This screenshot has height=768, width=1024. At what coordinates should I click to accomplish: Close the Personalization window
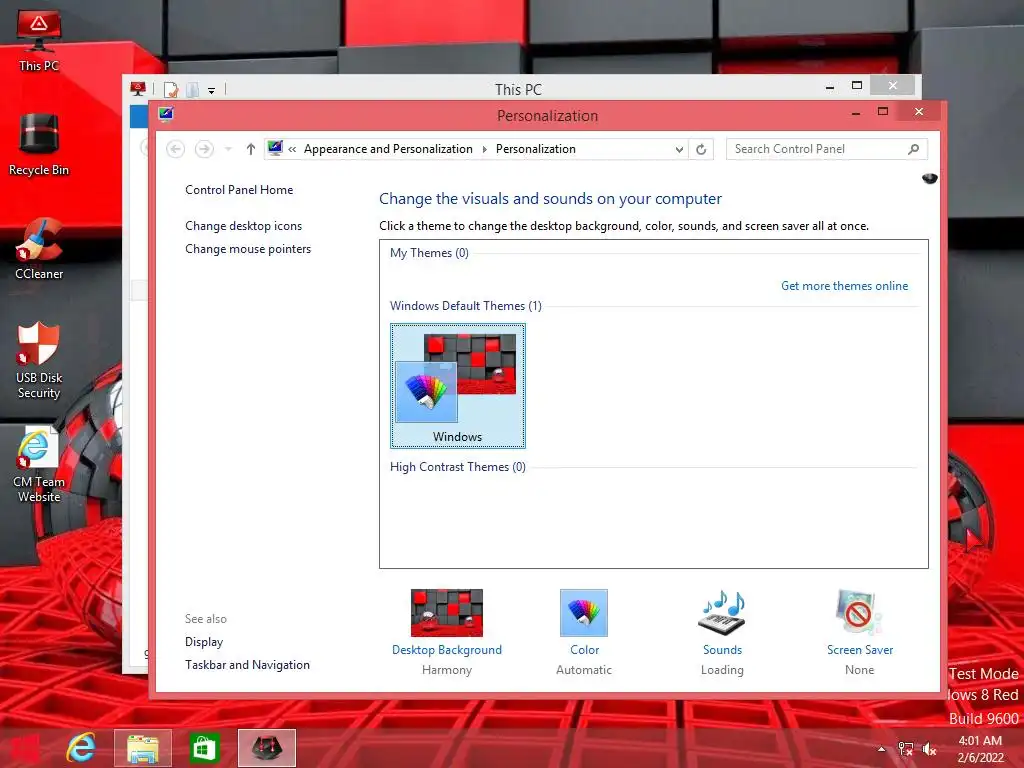coord(919,112)
